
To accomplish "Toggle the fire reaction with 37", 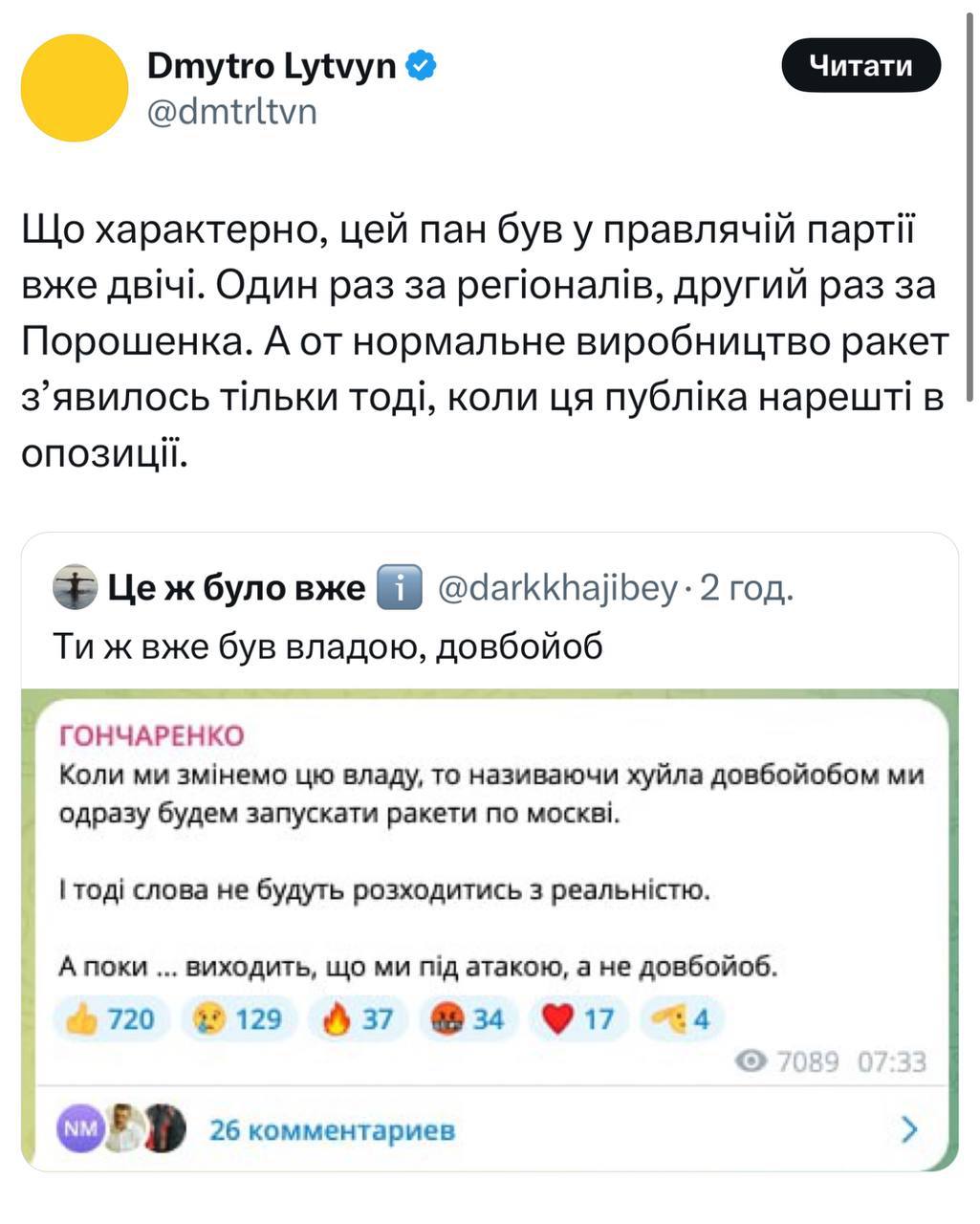I will (358, 1019).
